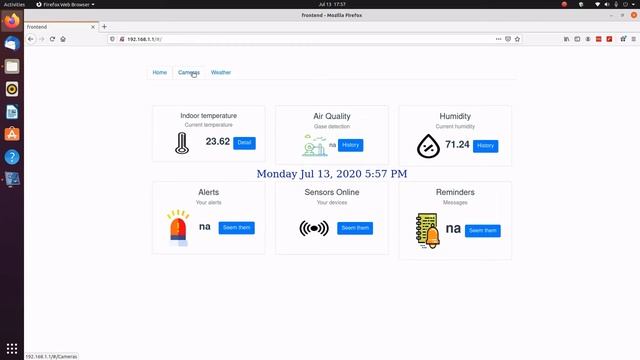Open Thunderbird mail from the dock
The width and height of the screenshot is (640, 360).
click(x=12, y=44)
